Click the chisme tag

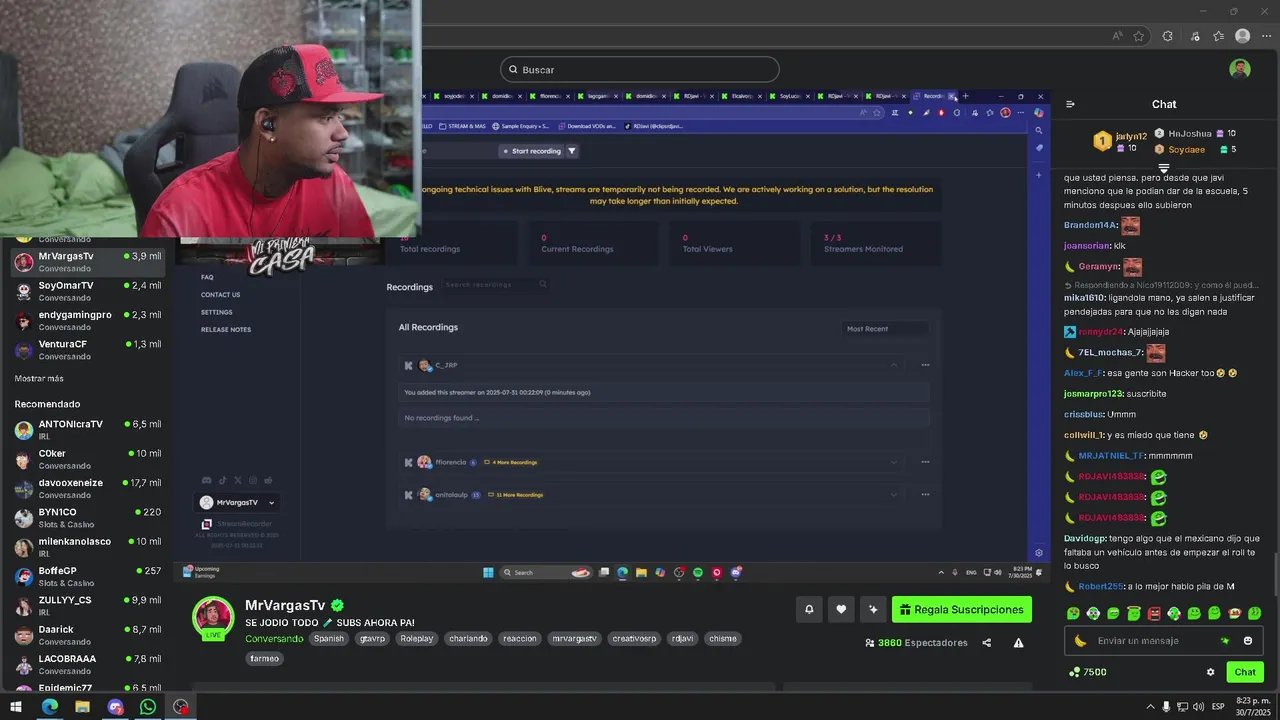(722, 638)
